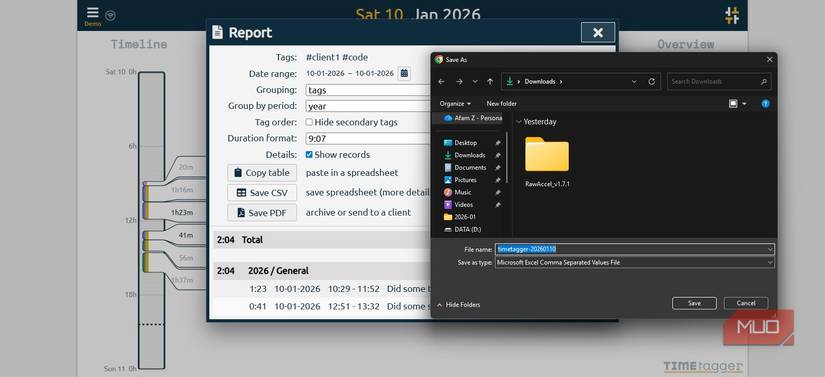Click the 56m record in the timeline
The width and height of the screenshot is (825, 377).
coord(186,258)
